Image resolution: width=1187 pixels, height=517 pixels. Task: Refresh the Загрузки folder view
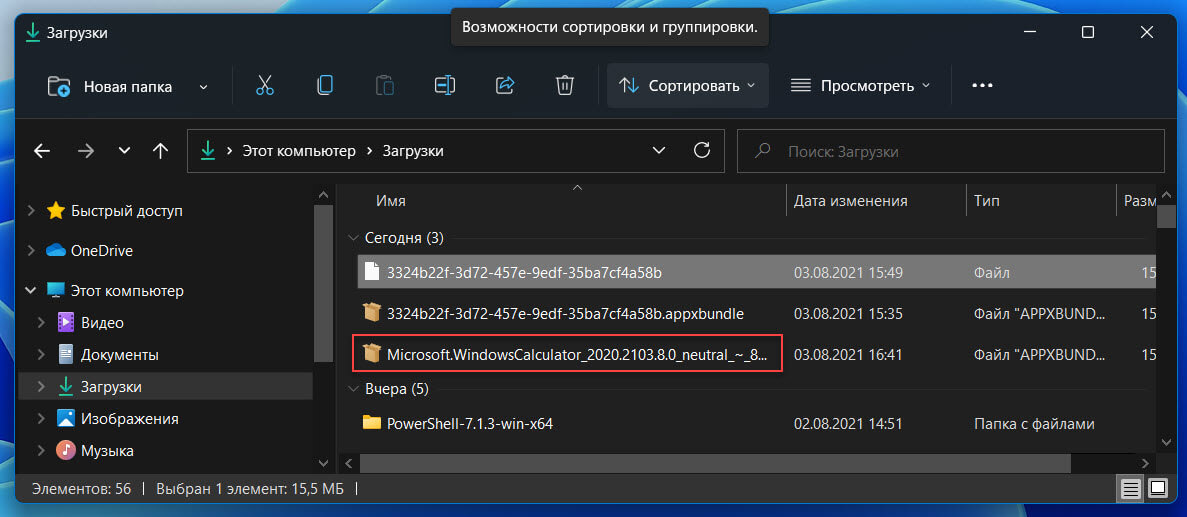[x=702, y=150]
